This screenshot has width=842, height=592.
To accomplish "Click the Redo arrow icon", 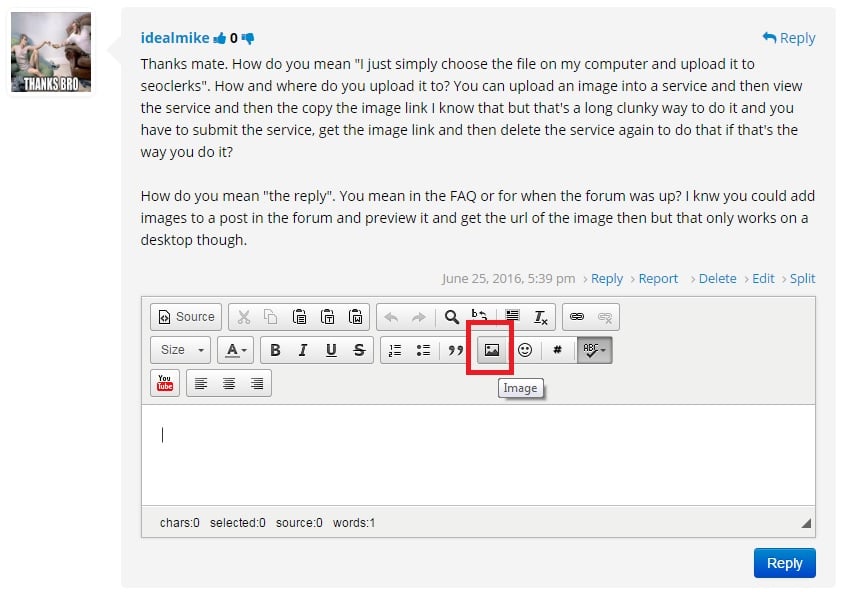I will [x=419, y=317].
